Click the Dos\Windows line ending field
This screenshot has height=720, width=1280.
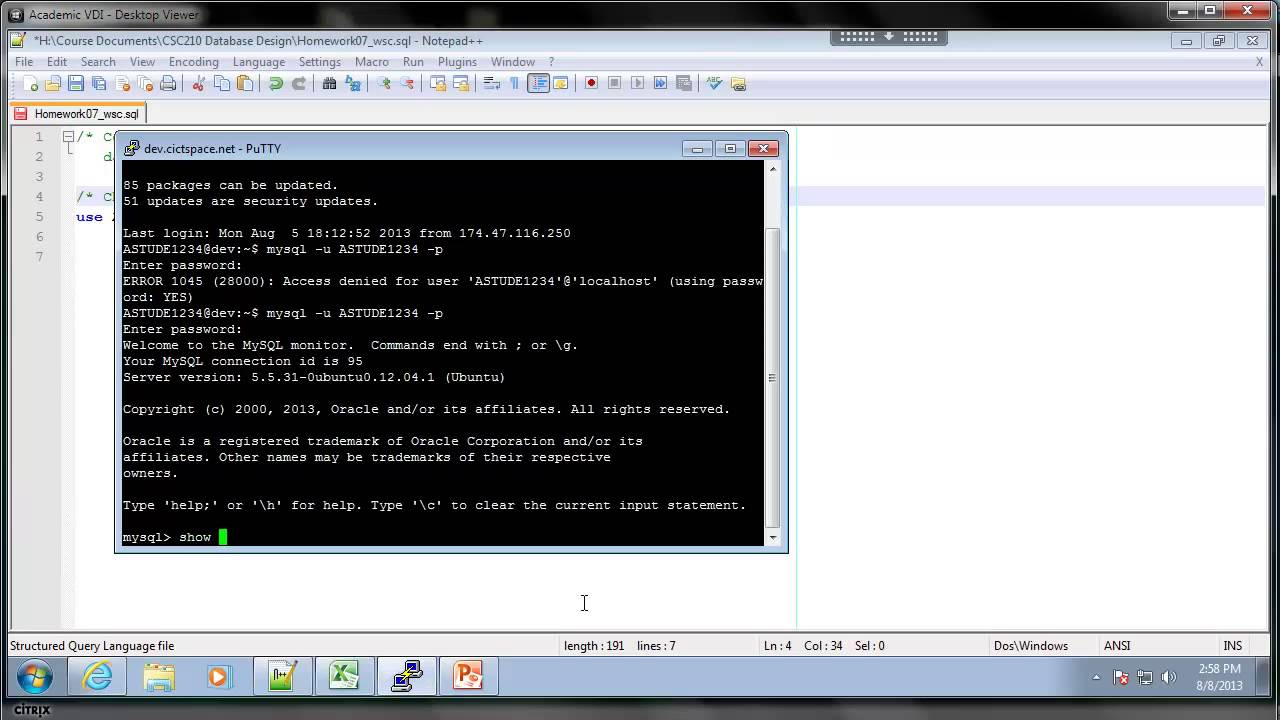click(1030, 646)
